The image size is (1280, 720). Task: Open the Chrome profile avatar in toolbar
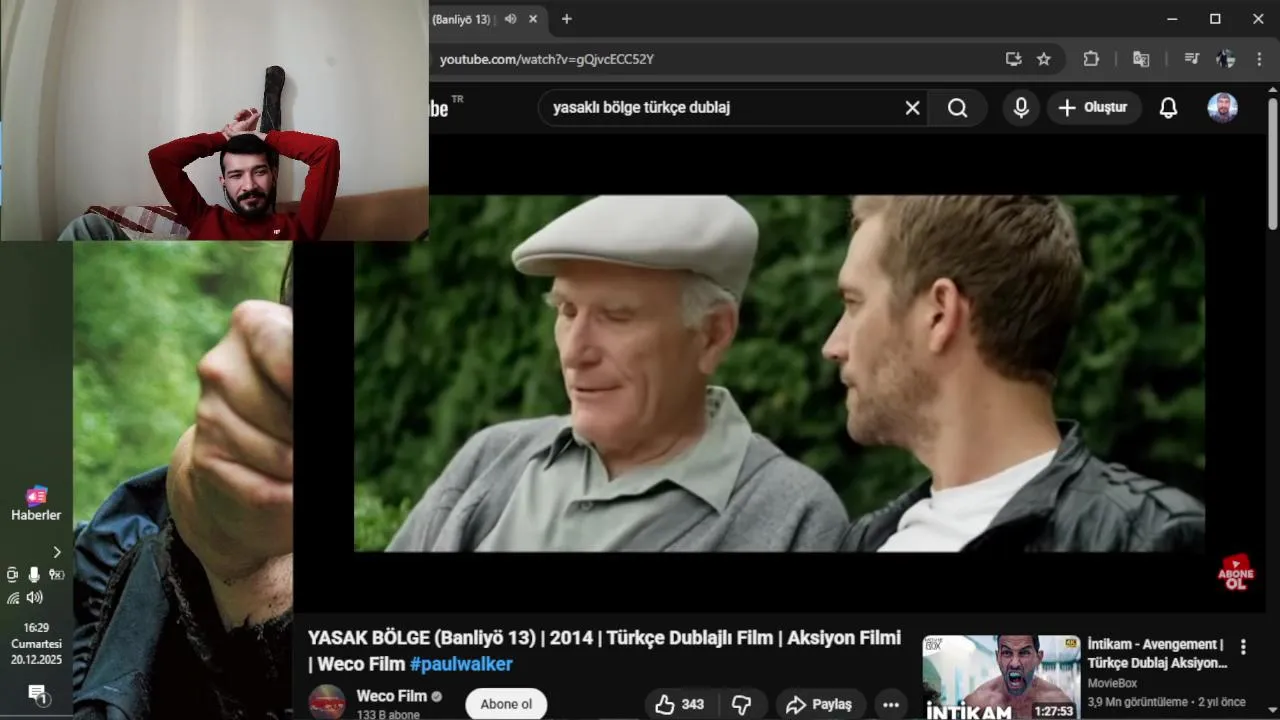pos(1225,59)
